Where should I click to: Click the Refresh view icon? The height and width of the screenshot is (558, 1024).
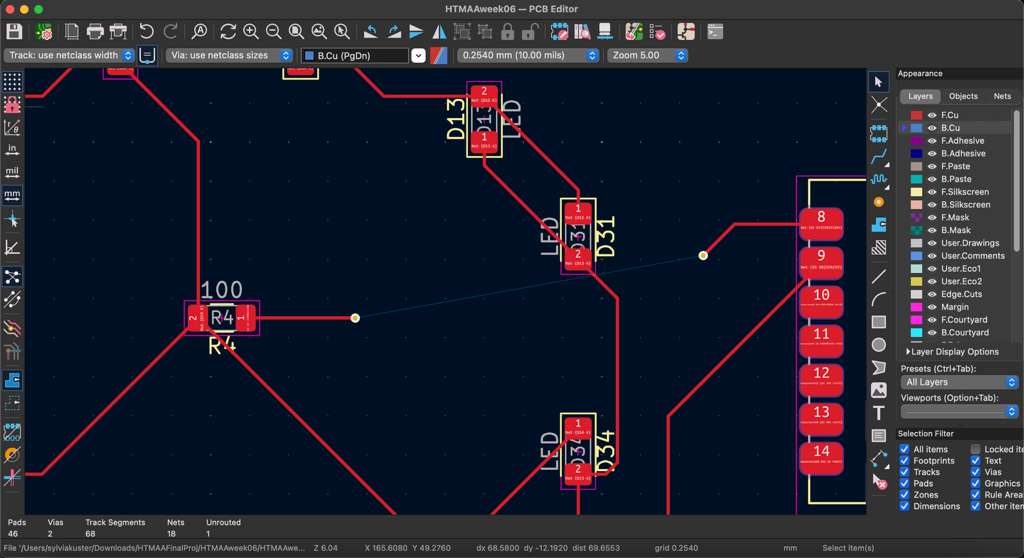pyautogui.click(x=228, y=32)
